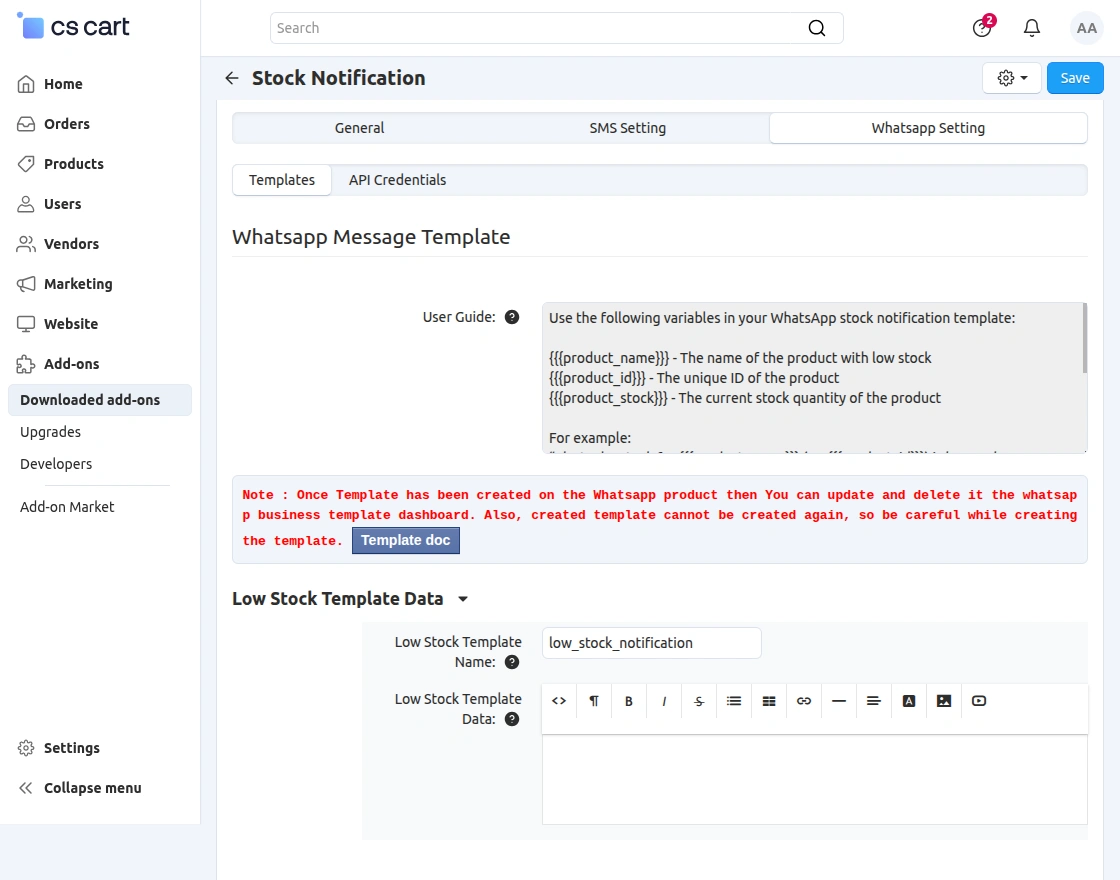Screen dimensions: 1120x880
Task: Click the strikethrough formatting icon
Action: [x=699, y=701]
